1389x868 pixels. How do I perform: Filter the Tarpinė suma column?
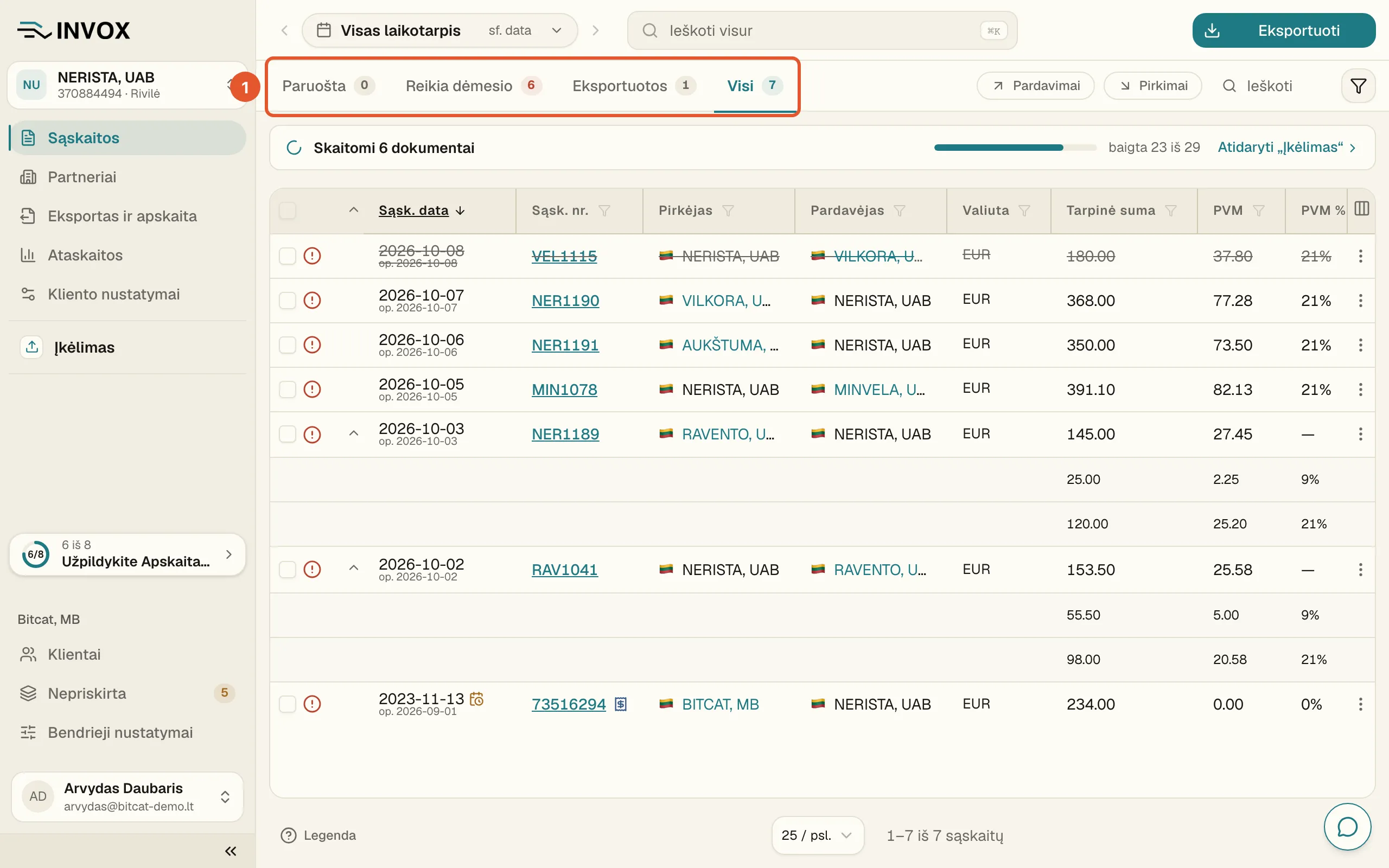pos(1170,210)
